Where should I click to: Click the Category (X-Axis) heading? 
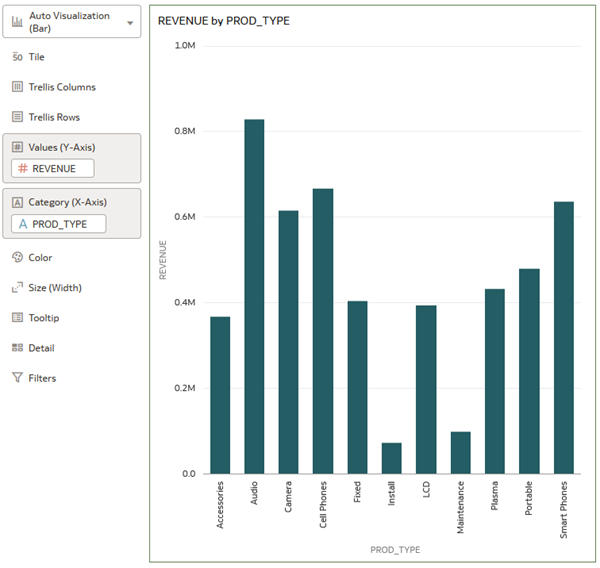point(67,202)
